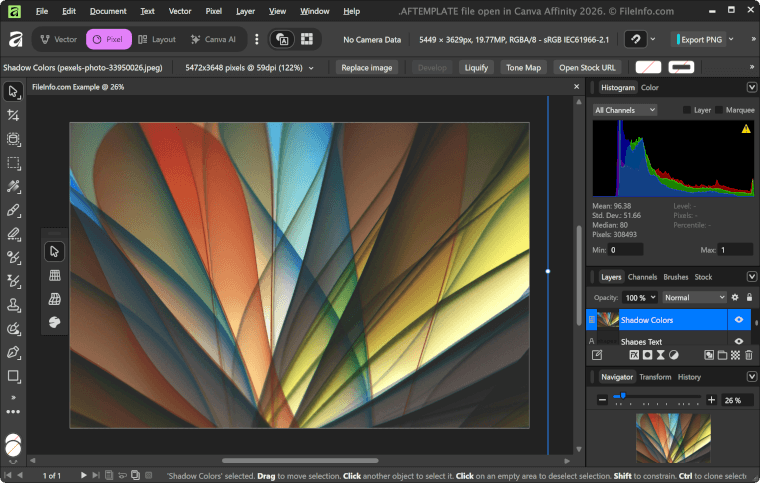
Task: Create a new group folder icon
Action: (x=722, y=355)
